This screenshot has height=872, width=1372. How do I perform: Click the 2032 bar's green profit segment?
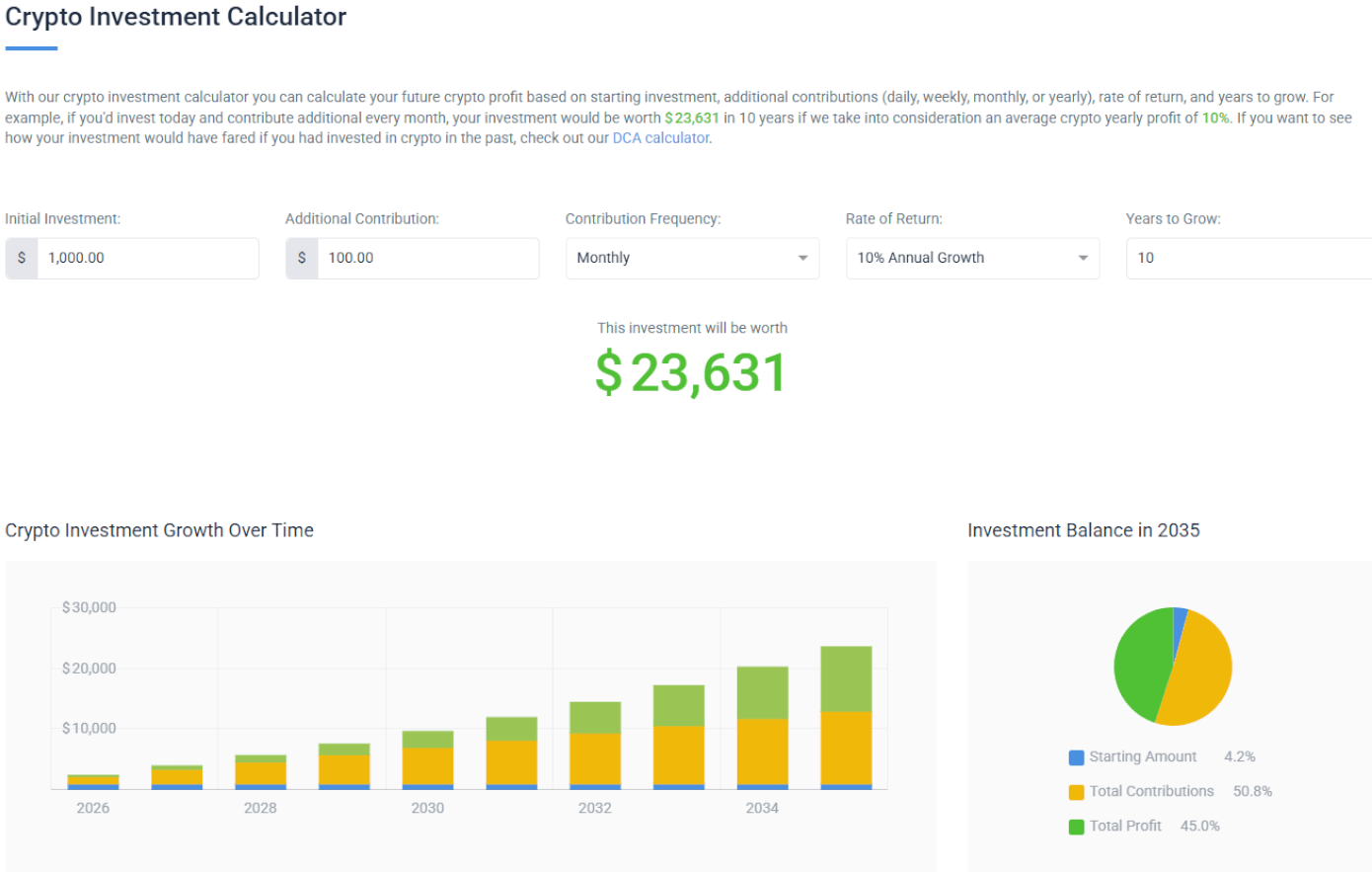coord(595,717)
